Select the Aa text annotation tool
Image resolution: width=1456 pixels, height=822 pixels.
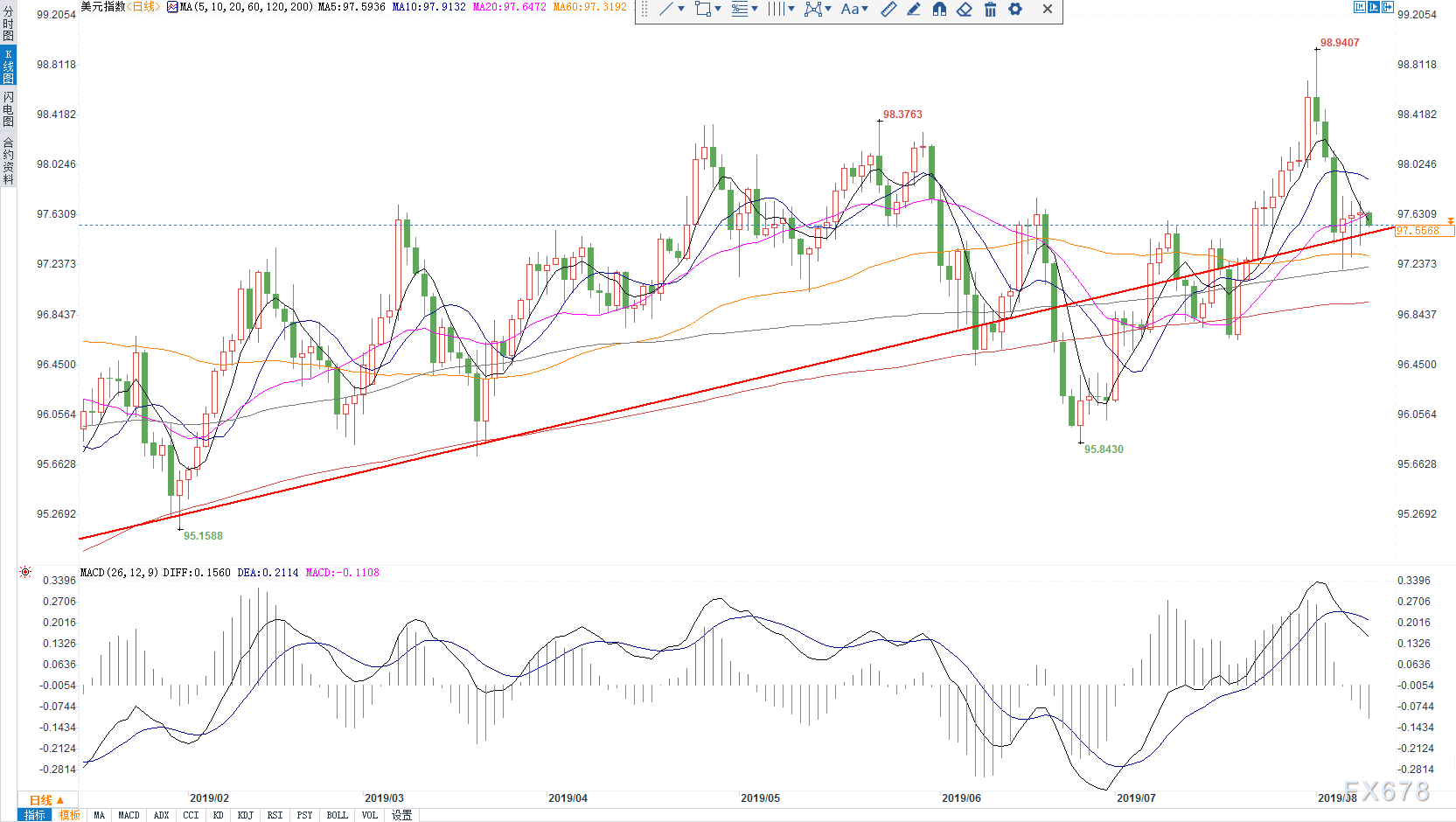849,9
